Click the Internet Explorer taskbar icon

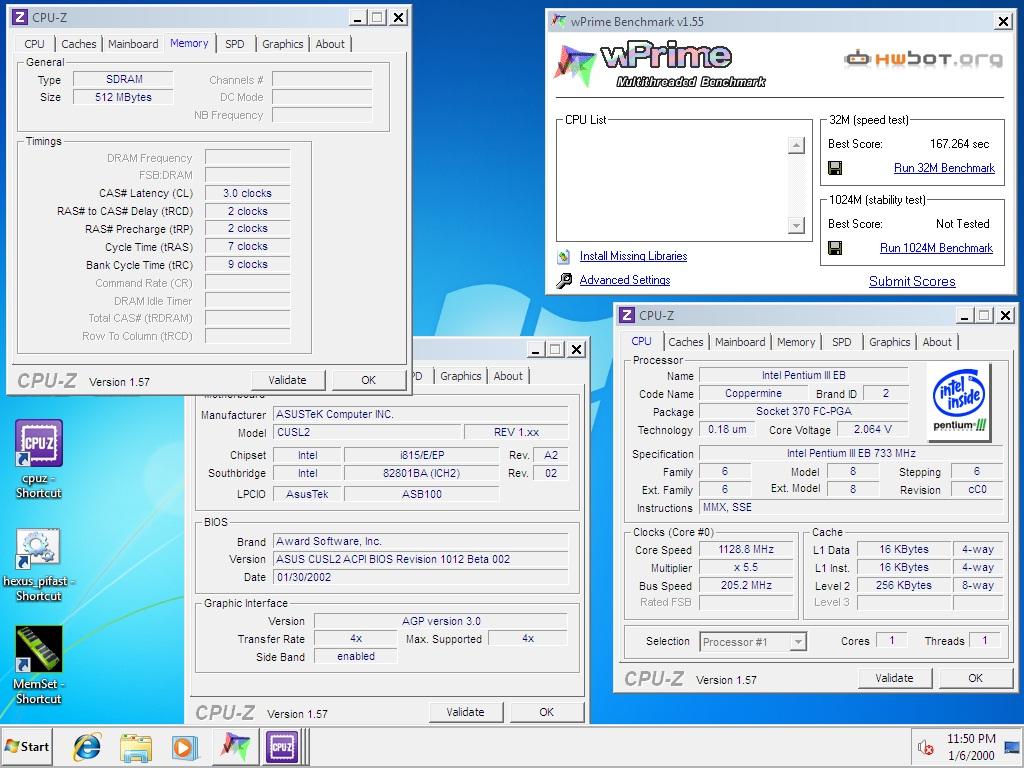tap(87, 746)
